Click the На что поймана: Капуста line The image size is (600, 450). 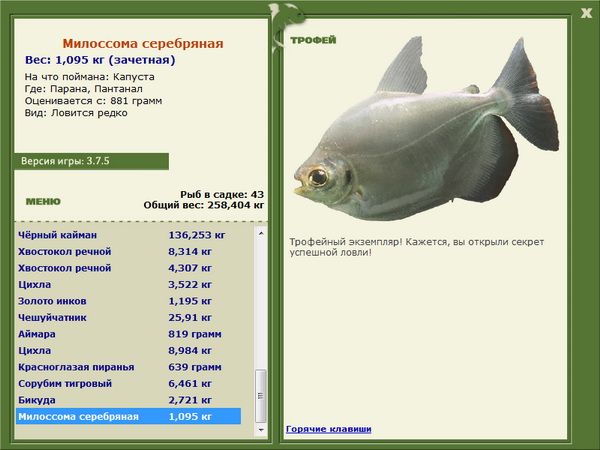coord(90,77)
